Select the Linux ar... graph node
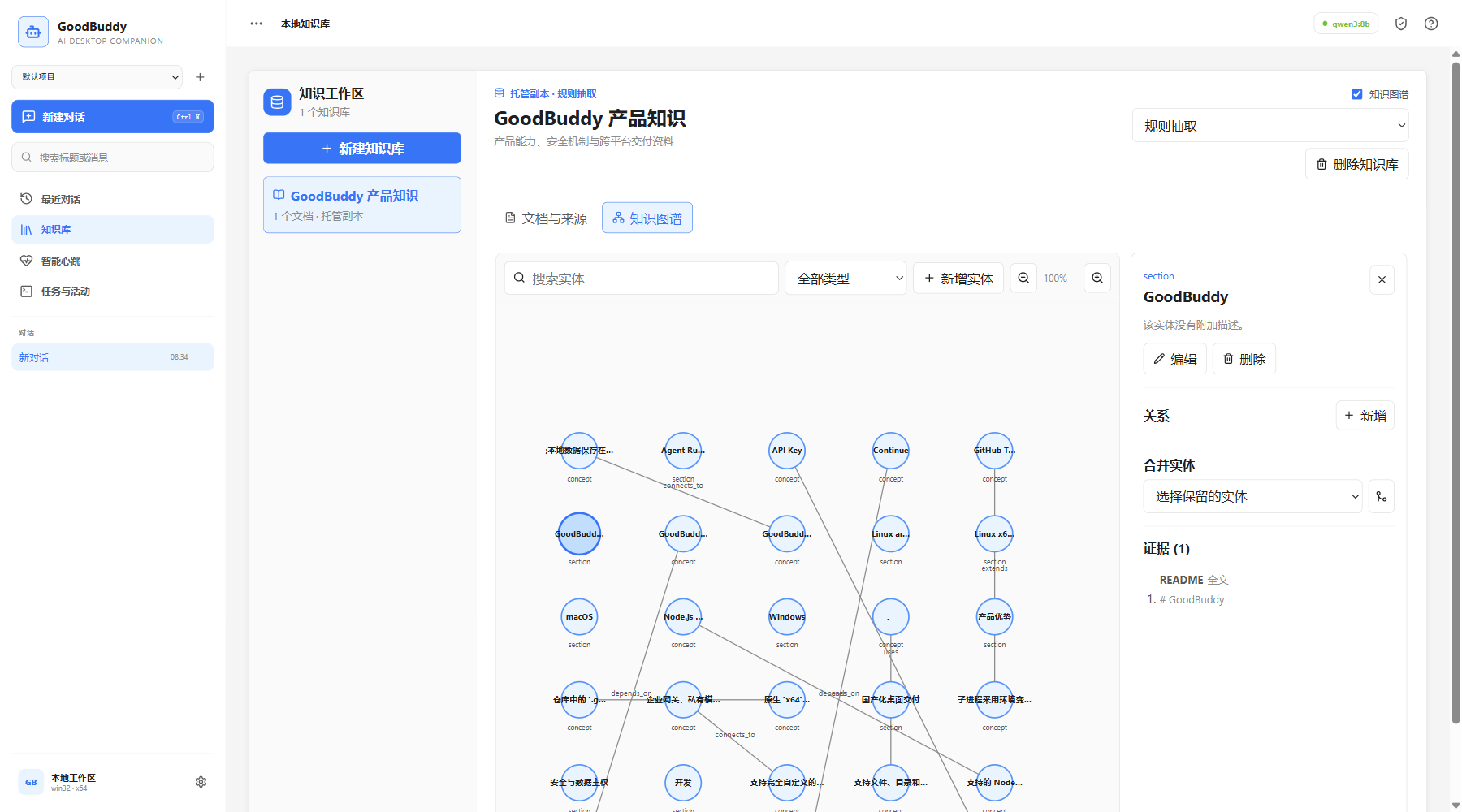This screenshot has width=1462, height=812. click(891, 534)
